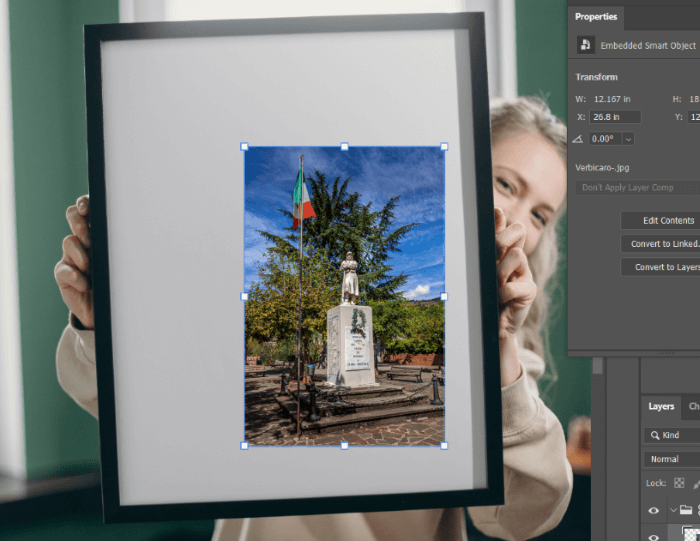
Task: Click the top-left transform handle
Action: point(245,147)
